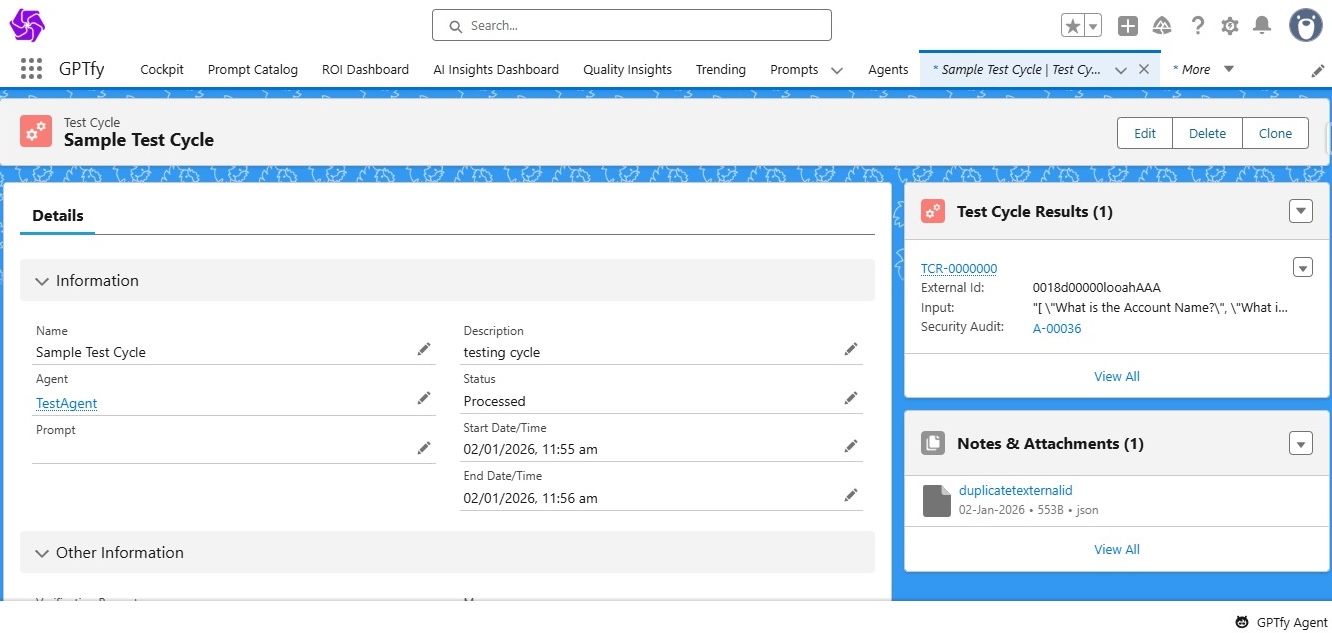Open the App Launcher grid icon
The image size is (1332, 633).
point(31,69)
